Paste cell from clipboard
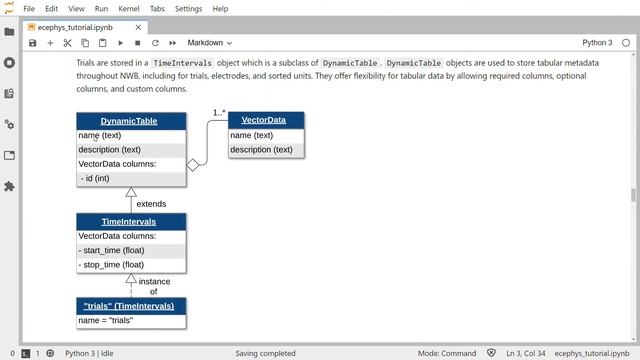 pyautogui.click(x=102, y=43)
